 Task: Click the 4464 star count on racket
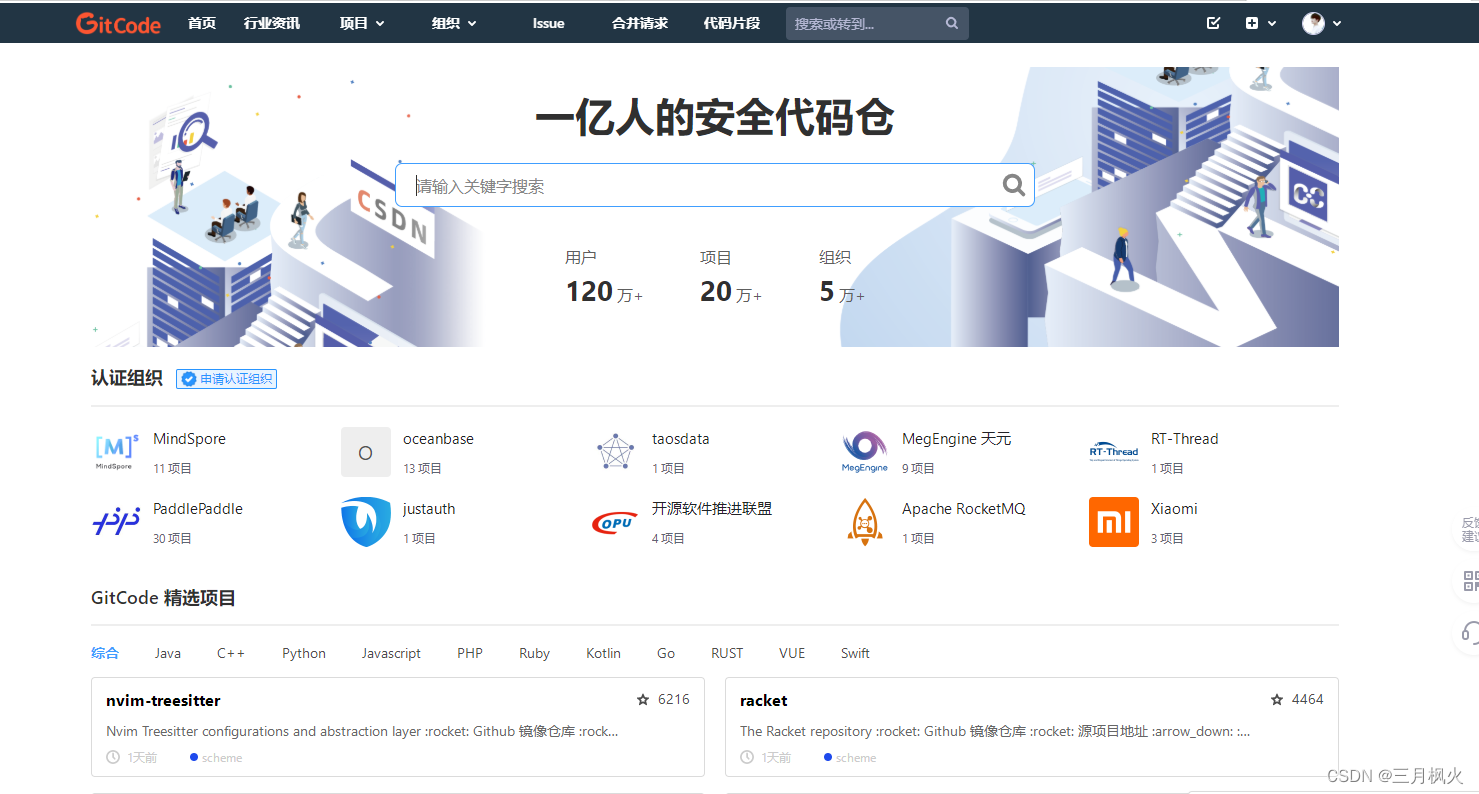(x=1308, y=700)
